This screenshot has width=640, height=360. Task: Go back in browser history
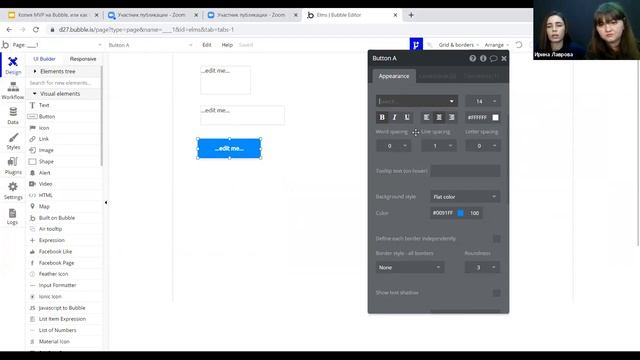click(x=9, y=29)
